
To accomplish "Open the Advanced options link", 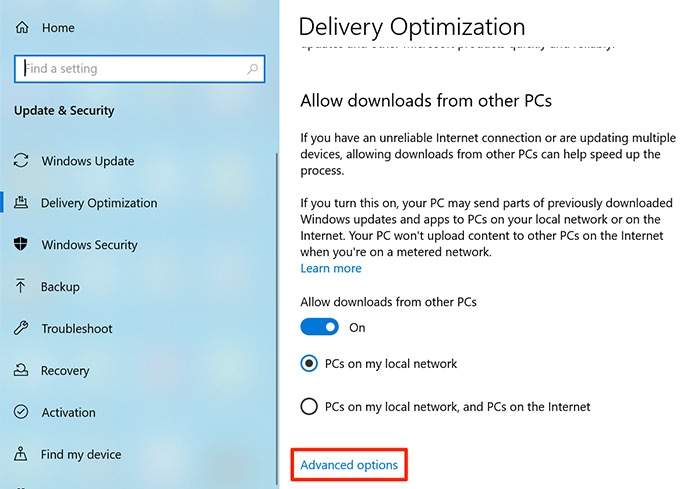I will 349,465.
